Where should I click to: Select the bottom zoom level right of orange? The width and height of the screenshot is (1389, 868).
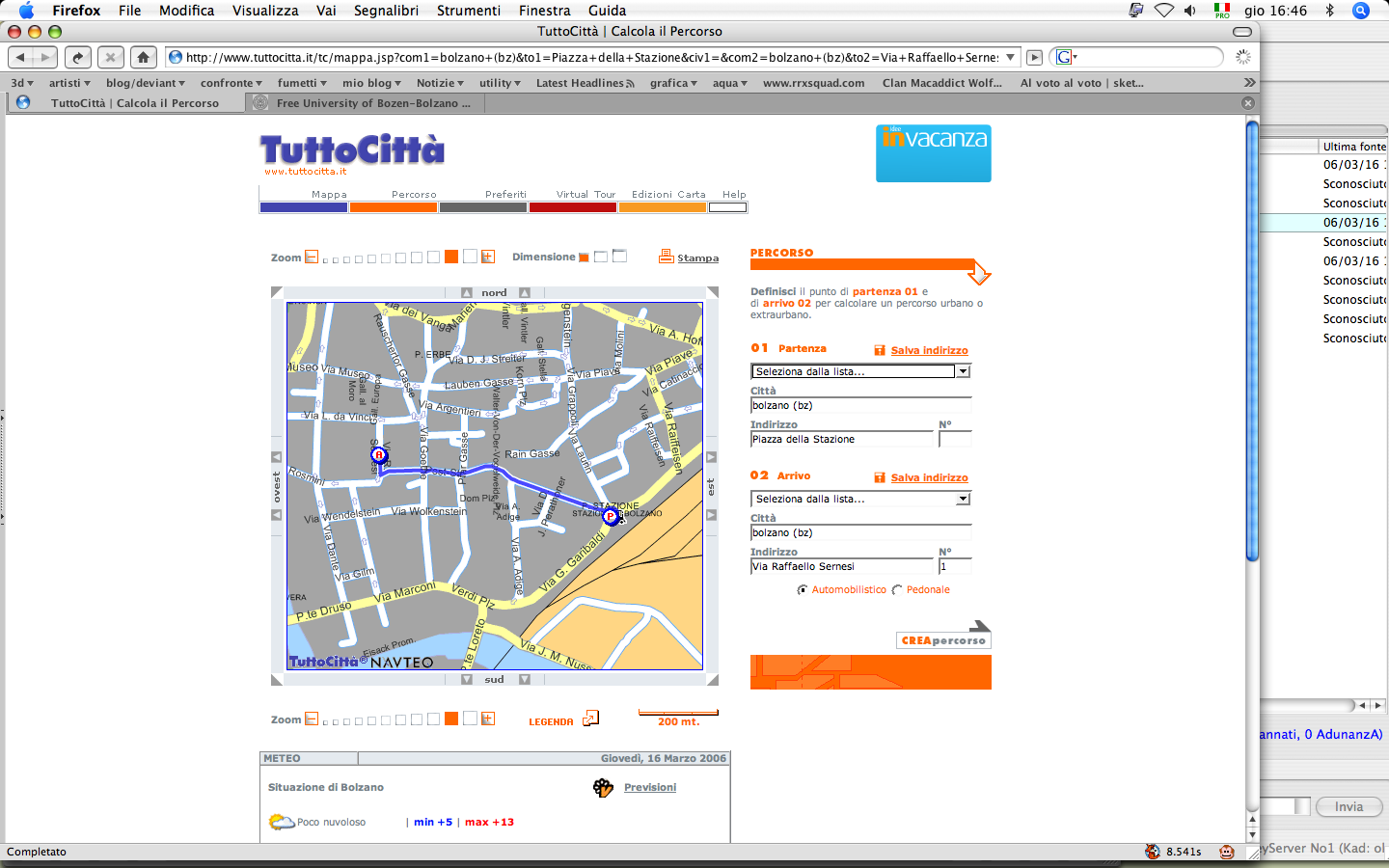(x=470, y=719)
